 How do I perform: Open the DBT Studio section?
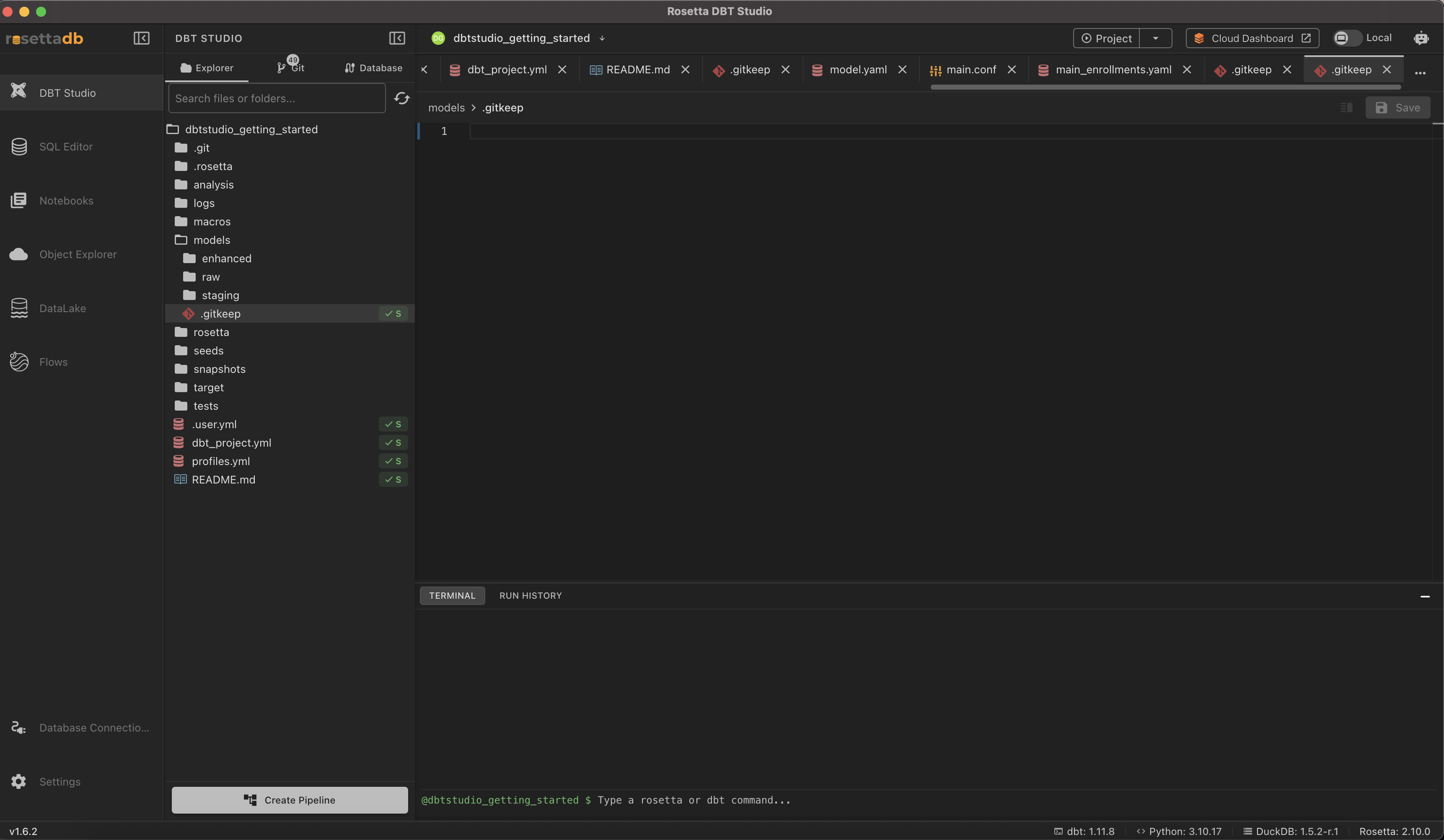click(81, 93)
